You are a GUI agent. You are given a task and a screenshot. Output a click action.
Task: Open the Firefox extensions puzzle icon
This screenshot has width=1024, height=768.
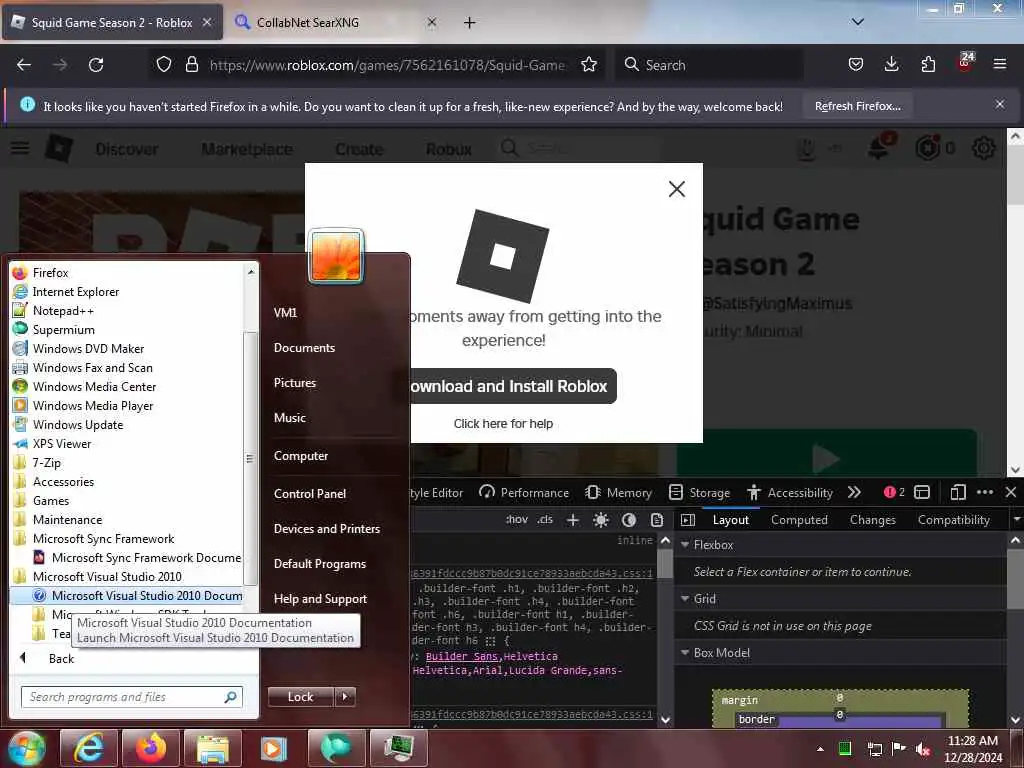point(928,64)
